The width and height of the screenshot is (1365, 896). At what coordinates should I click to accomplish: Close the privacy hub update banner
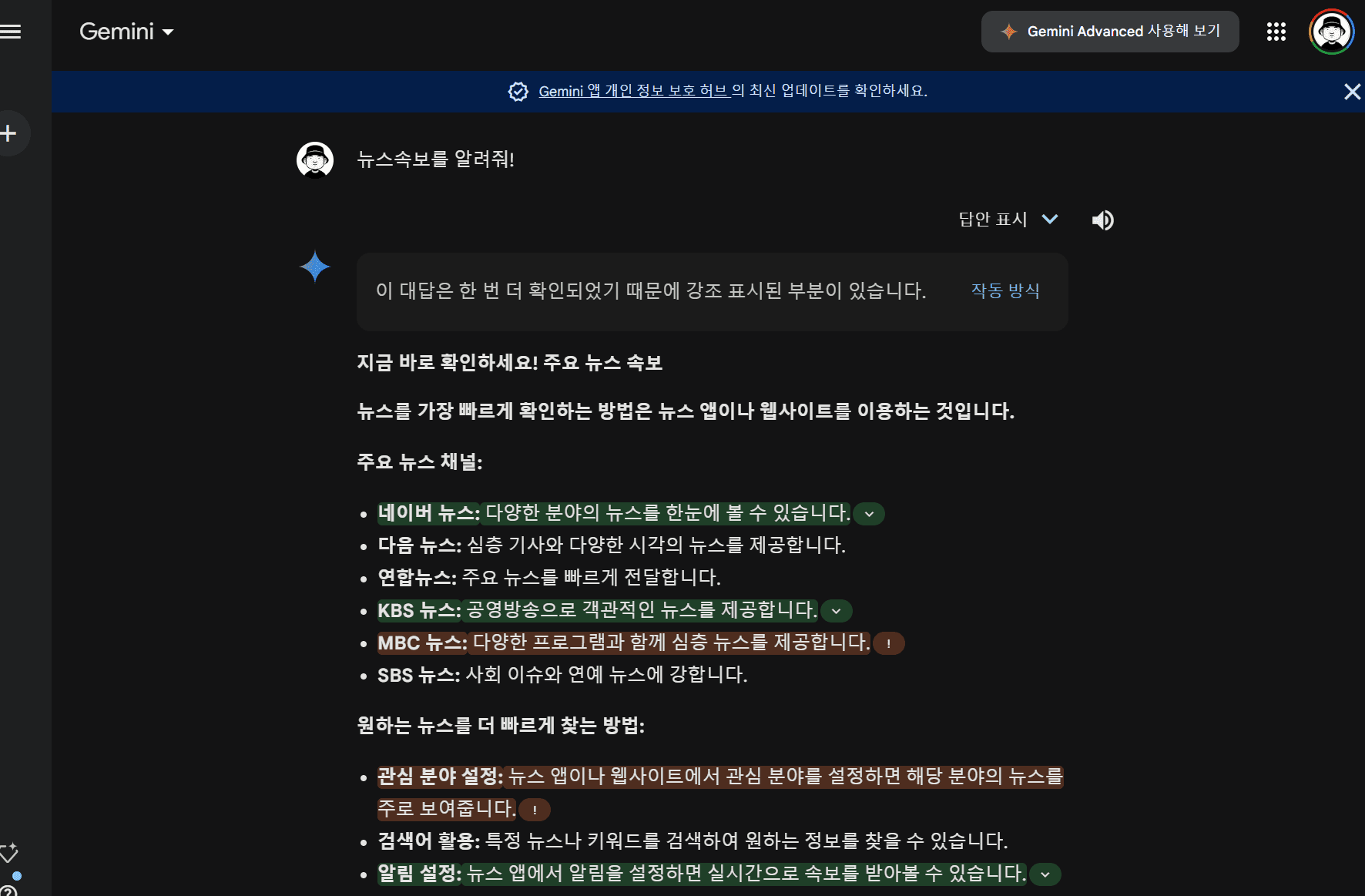pyautogui.click(x=1352, y=92)
